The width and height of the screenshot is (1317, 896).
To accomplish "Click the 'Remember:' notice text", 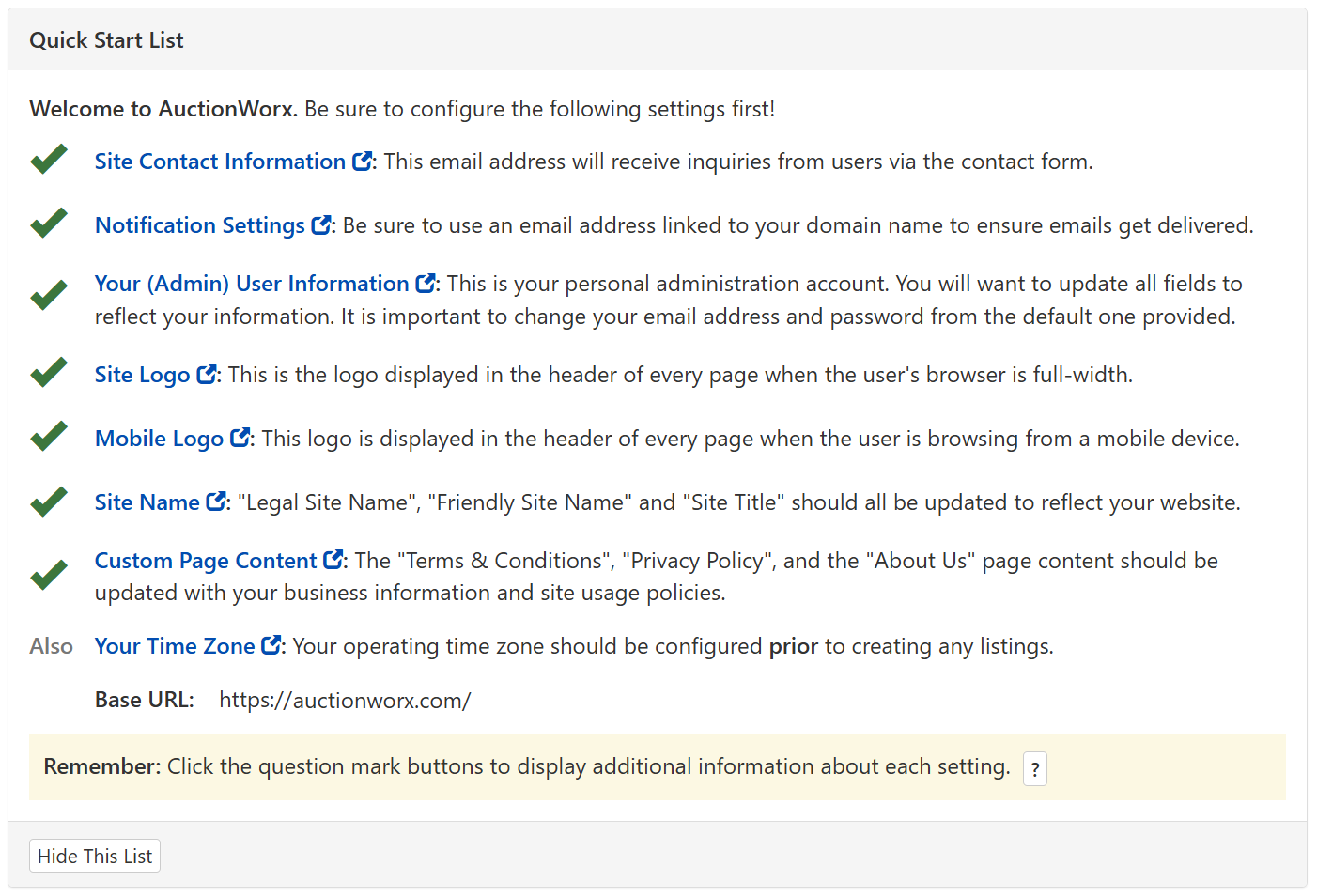I will tap(102, 766).
